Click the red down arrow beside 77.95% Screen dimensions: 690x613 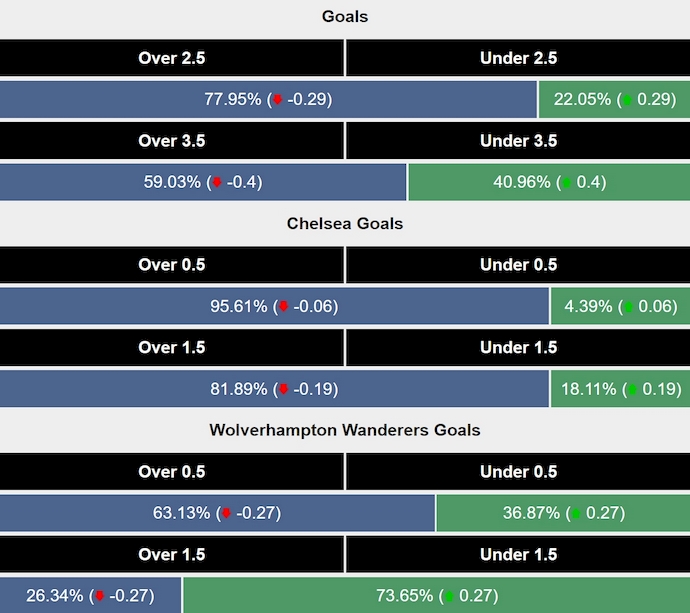pyautogui.click(x=278, y=100)
